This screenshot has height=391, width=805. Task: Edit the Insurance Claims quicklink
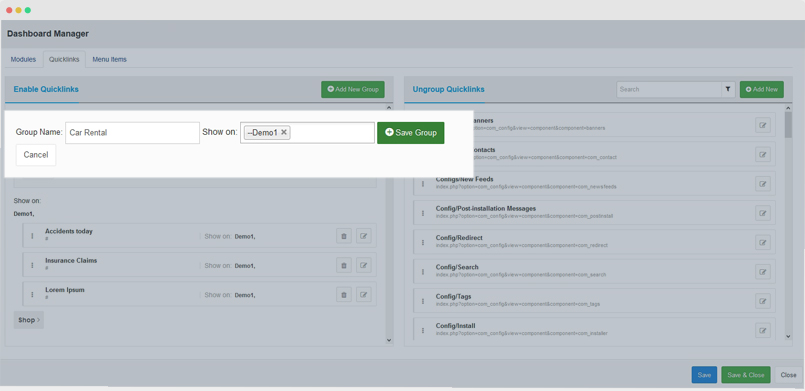coord(363,265)
